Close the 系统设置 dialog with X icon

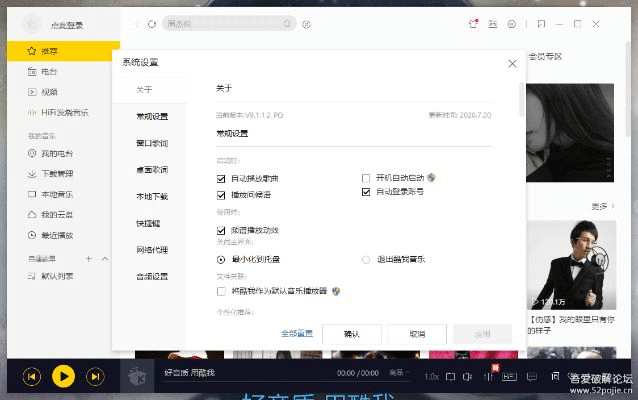pyautogui.click(x=512, y=63)
